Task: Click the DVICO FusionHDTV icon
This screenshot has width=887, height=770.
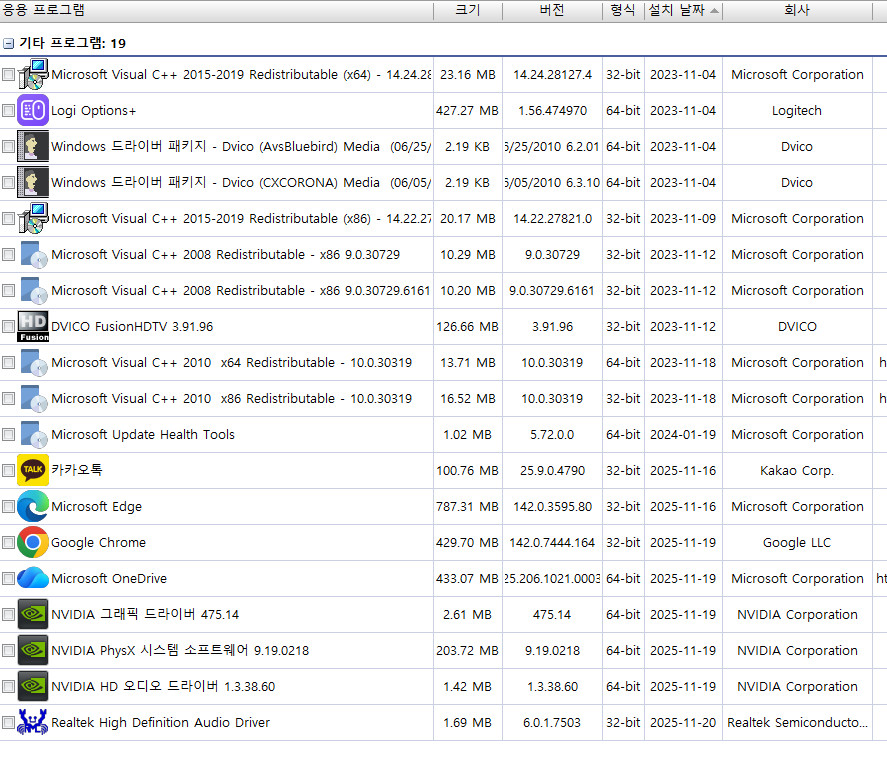Action: (33, 327)
